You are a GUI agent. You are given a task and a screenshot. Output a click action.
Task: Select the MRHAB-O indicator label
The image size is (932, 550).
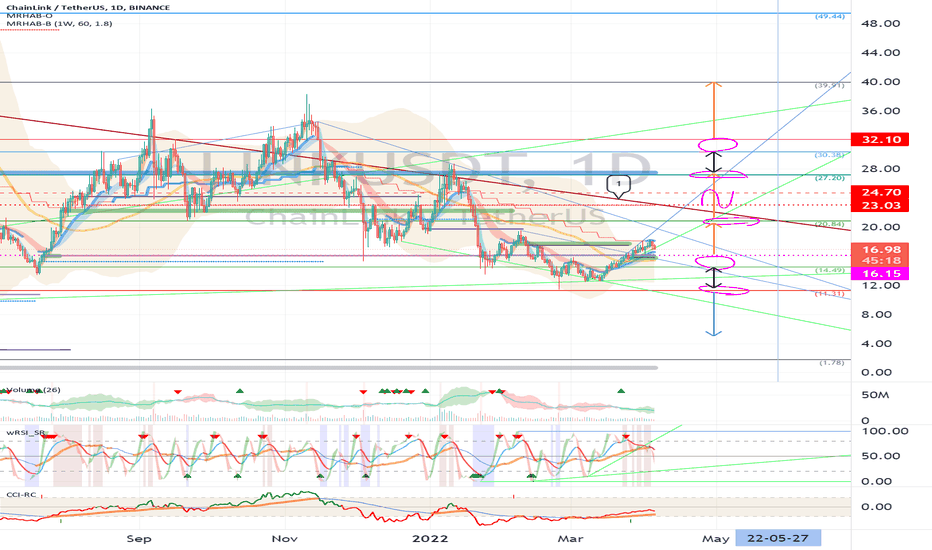tap(29, 15)
